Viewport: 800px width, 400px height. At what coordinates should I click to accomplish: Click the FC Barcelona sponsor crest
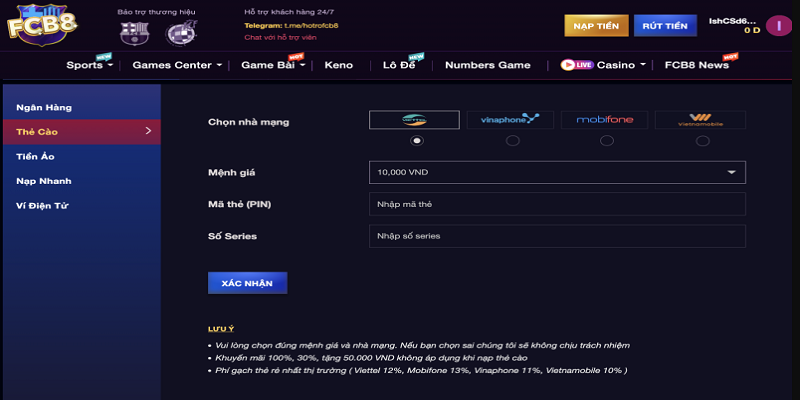point(133,32)
